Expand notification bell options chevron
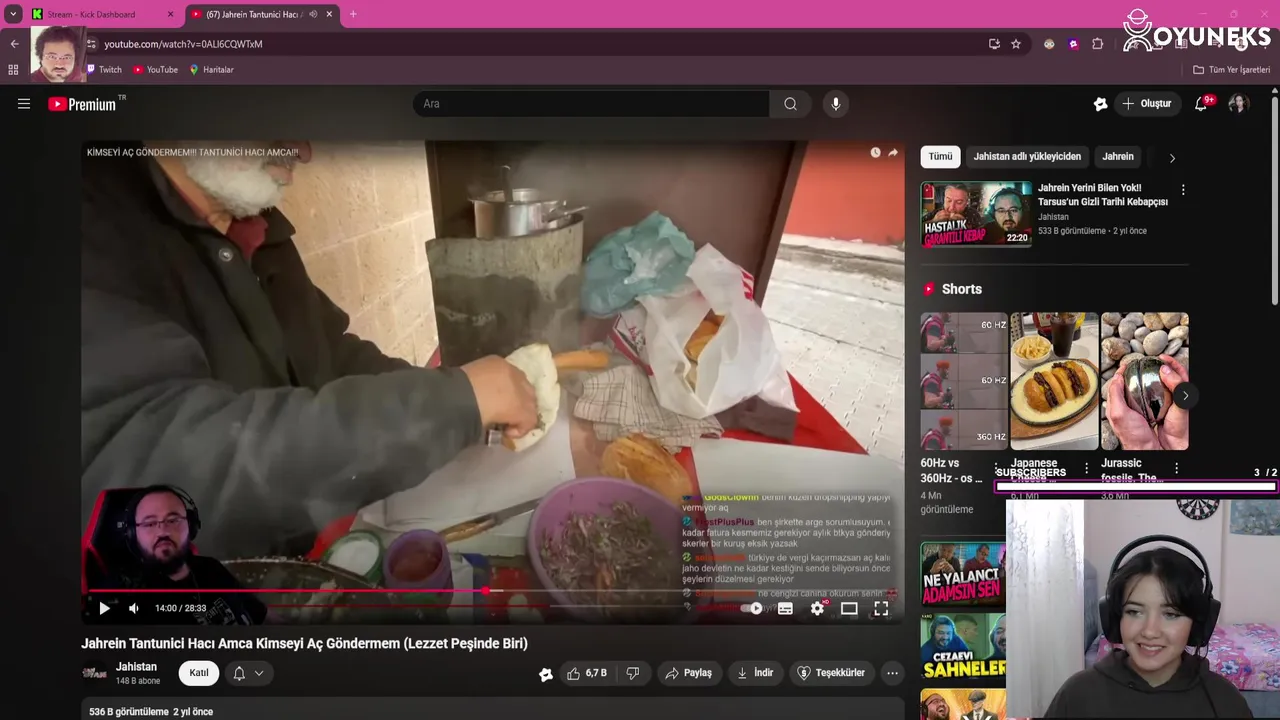This screenshot has height=720, width=1280. click(259, 673)
